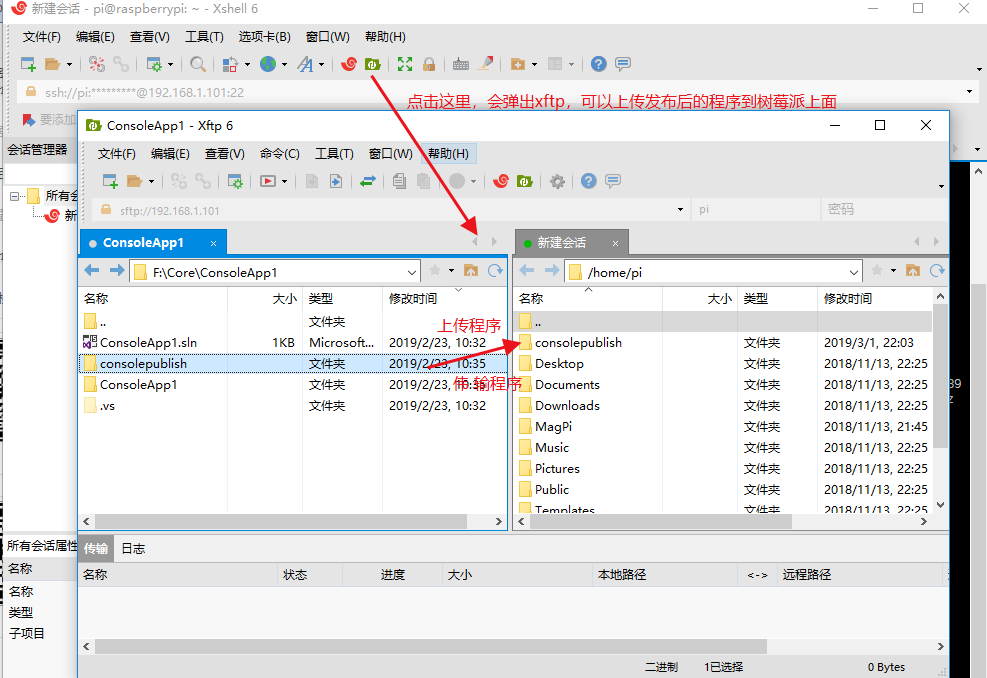
Task: Click Xshell toolbar's blue help question icon
Action: [x=599, y=64]
